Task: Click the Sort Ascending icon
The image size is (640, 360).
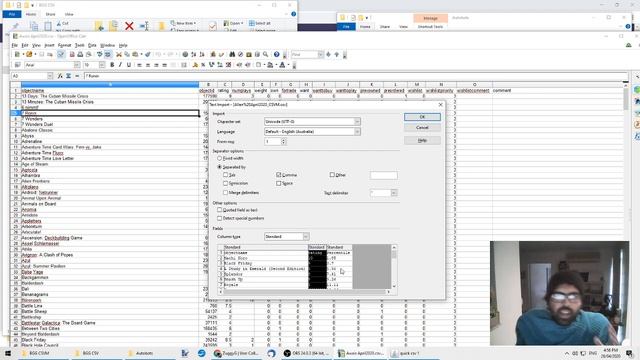Action: [x=194, y=54]
